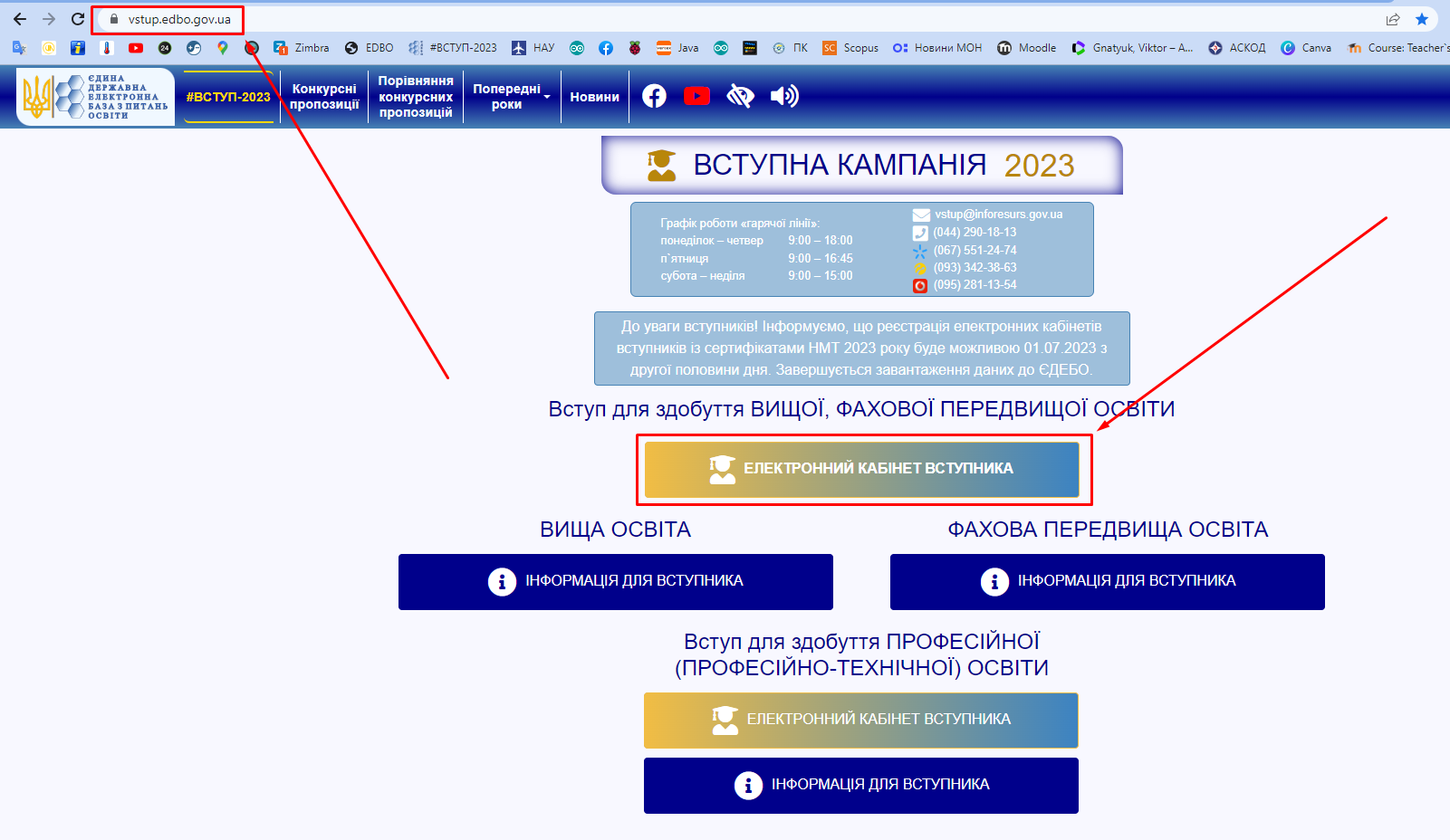The image size is (1450, 840).
Task: Open the Raspberry Pi bookmark icon
Action: [x=635, y=48]
